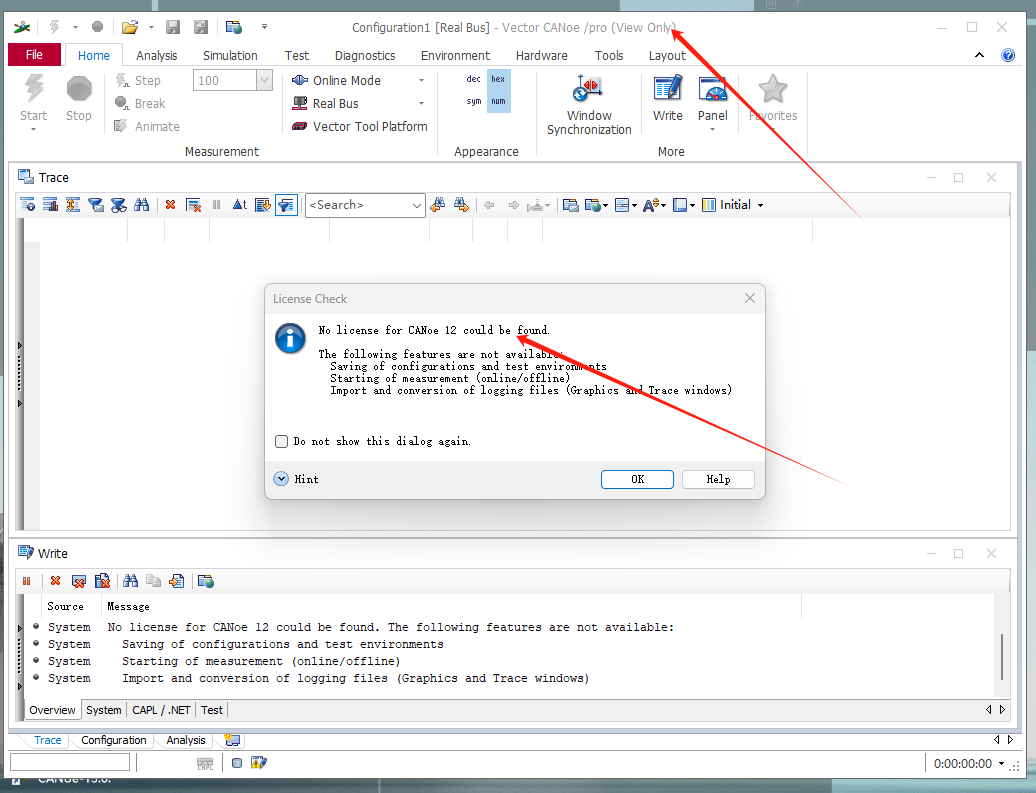Toggle sym display mode
Screen dimensions: 1036x793
coord(473,102)
